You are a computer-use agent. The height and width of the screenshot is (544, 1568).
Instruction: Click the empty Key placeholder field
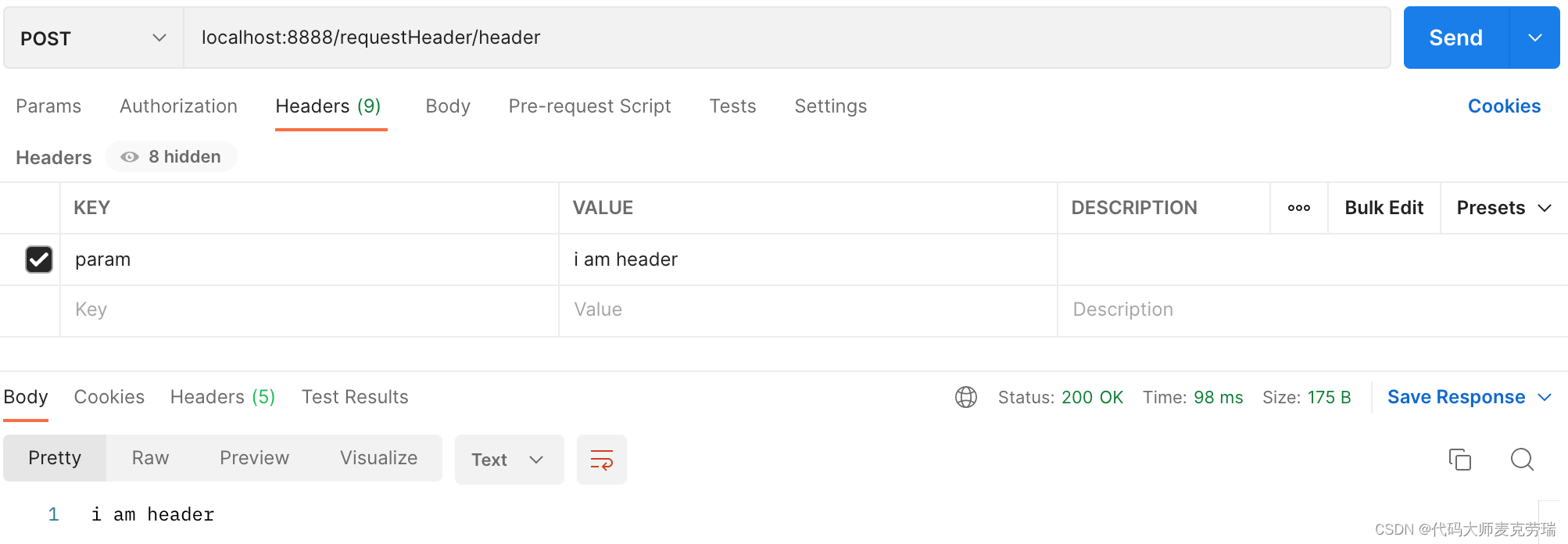tap(310, 310)
